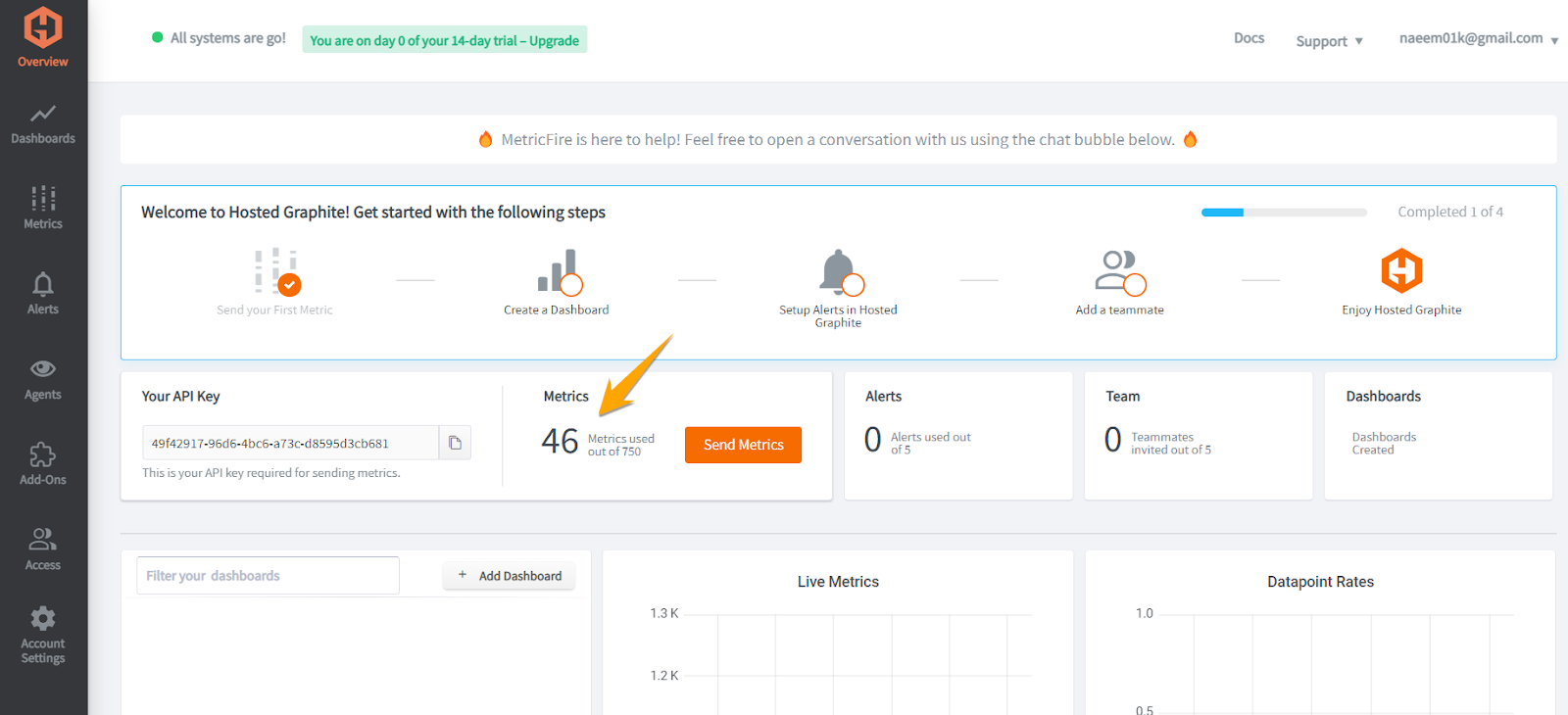Open the Access sidebar section

[43, 548]
